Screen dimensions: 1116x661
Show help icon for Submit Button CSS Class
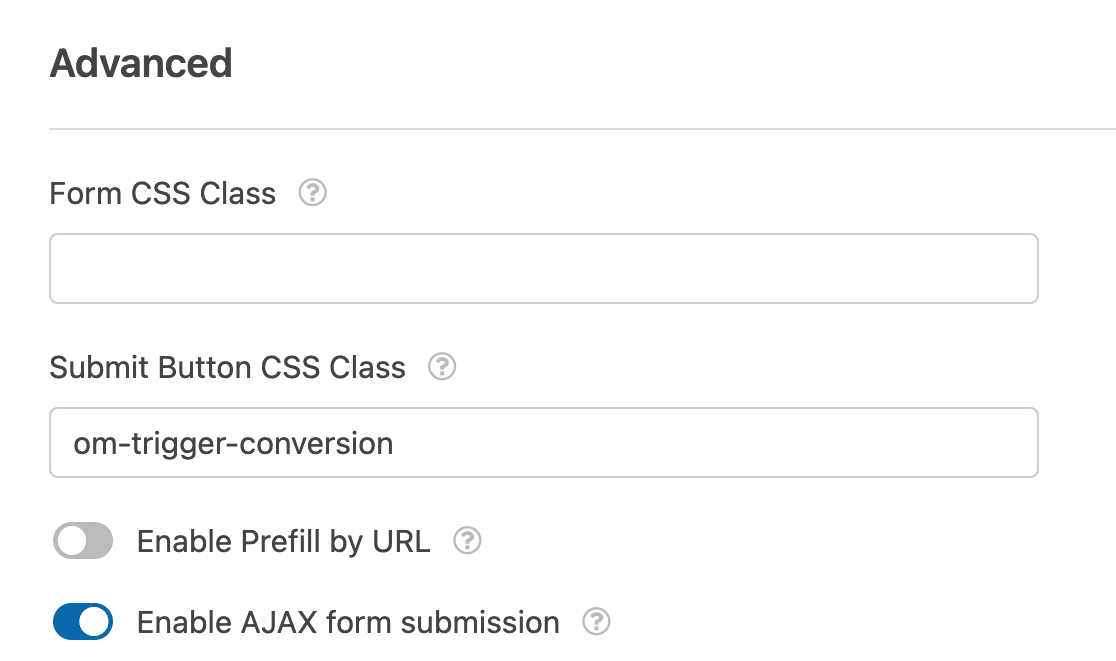[442, 366]
